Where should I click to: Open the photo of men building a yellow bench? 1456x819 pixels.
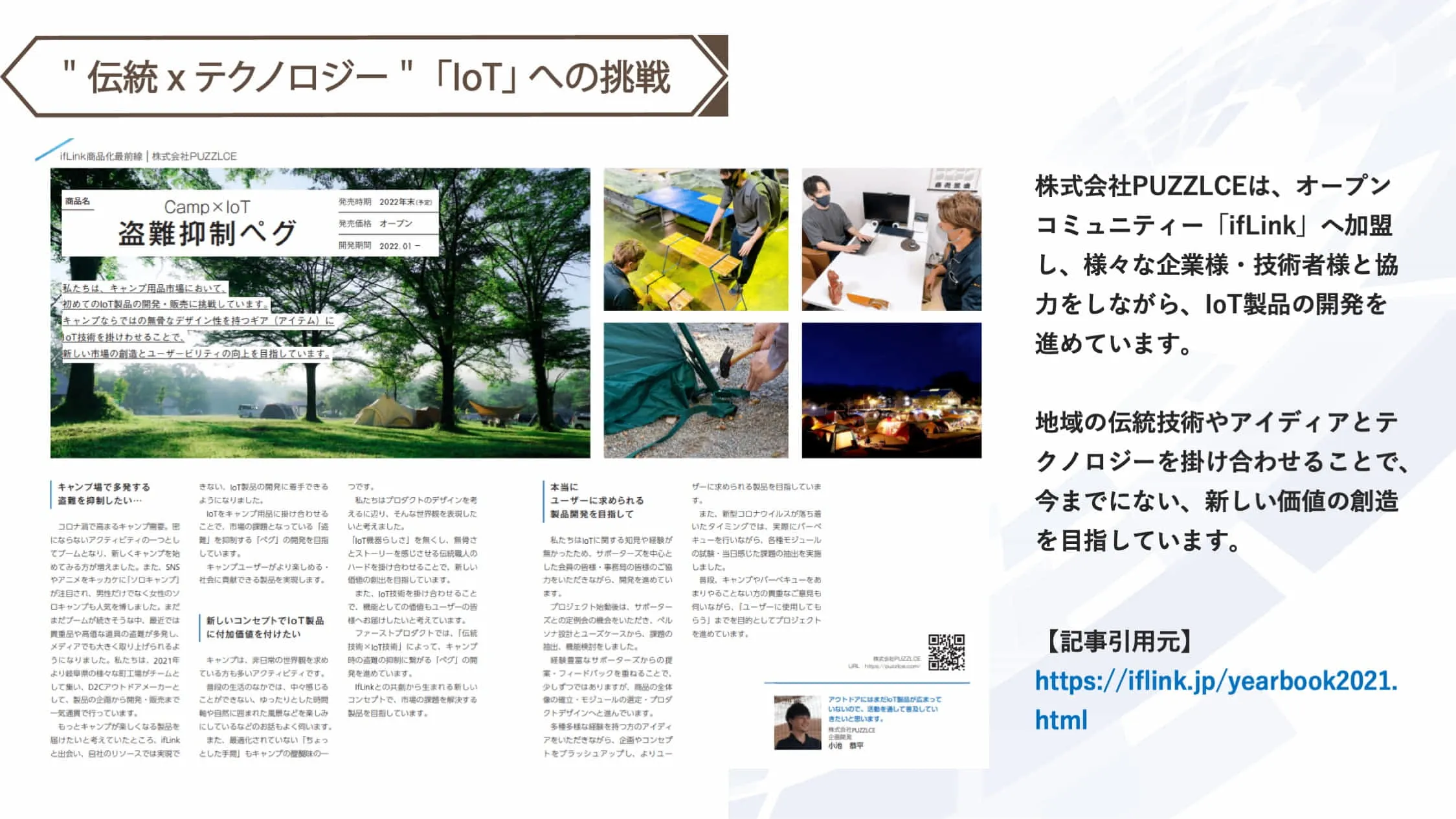[x=696, y=240]
